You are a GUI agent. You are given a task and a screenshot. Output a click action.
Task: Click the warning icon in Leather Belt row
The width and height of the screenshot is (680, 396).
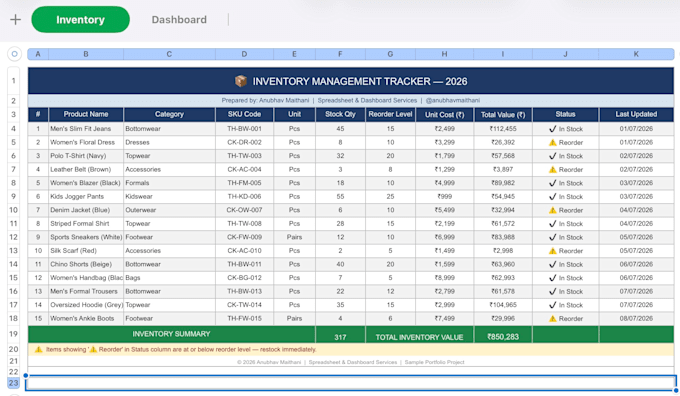552,170
